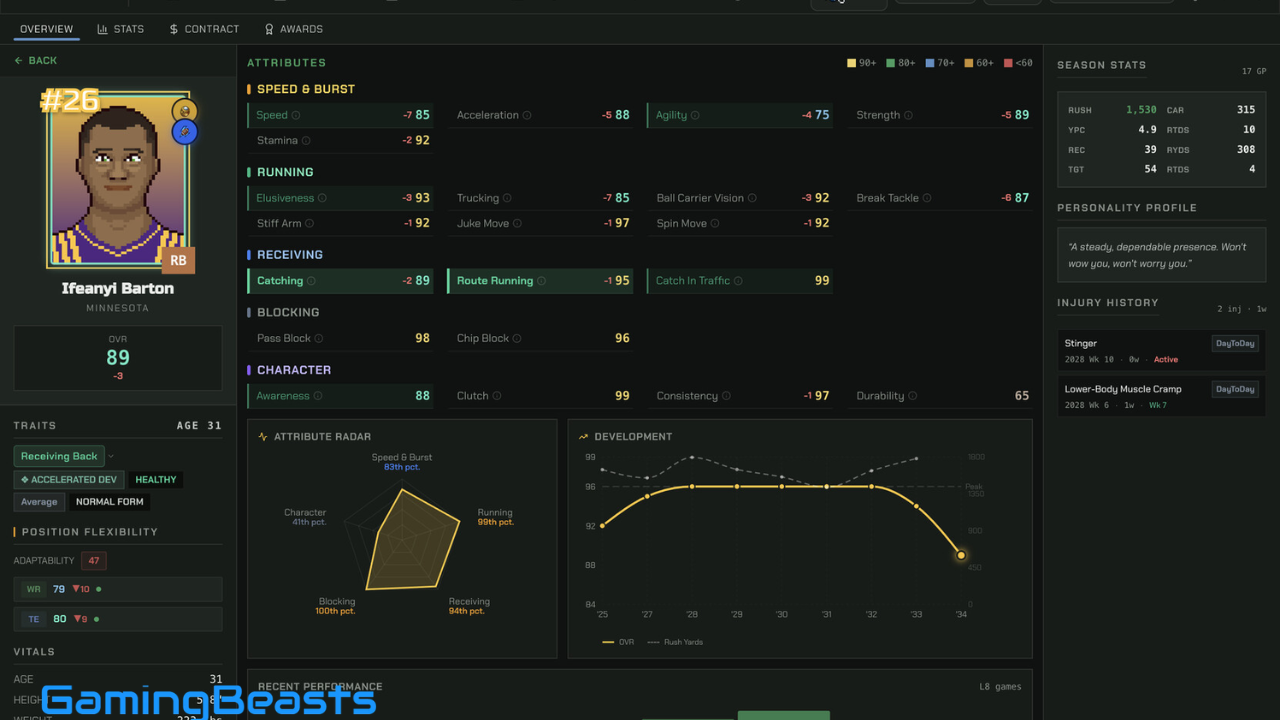Click the Healthy status tag
This screenshot has width=1280, height=720.
coord(156,480)
